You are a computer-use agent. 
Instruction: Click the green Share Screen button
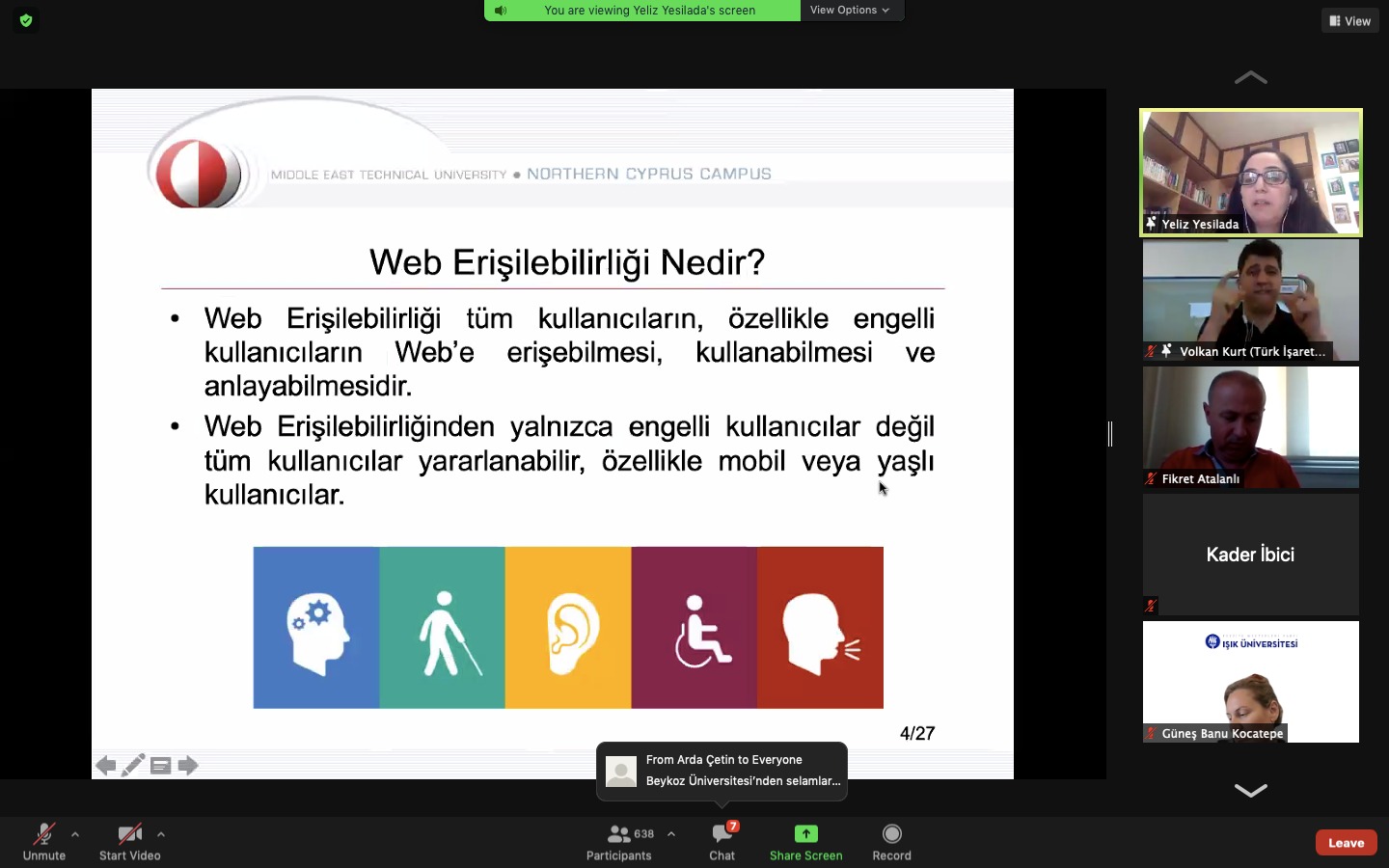click(806, 841)
